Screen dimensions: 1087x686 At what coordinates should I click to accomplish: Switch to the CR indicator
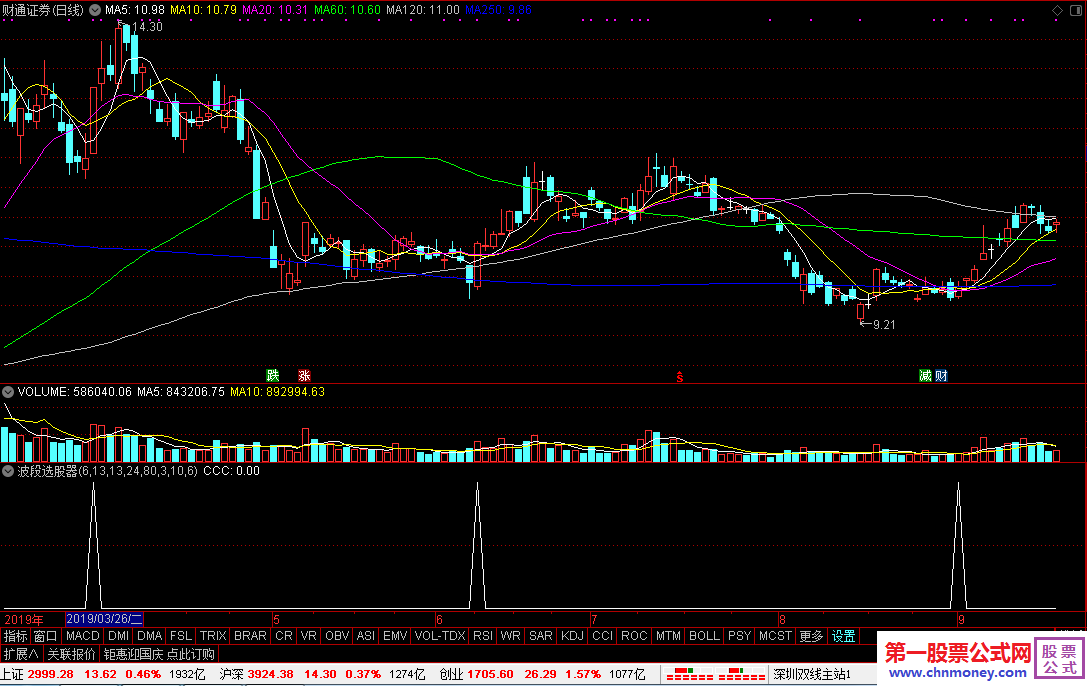click(x=284, y=636)
